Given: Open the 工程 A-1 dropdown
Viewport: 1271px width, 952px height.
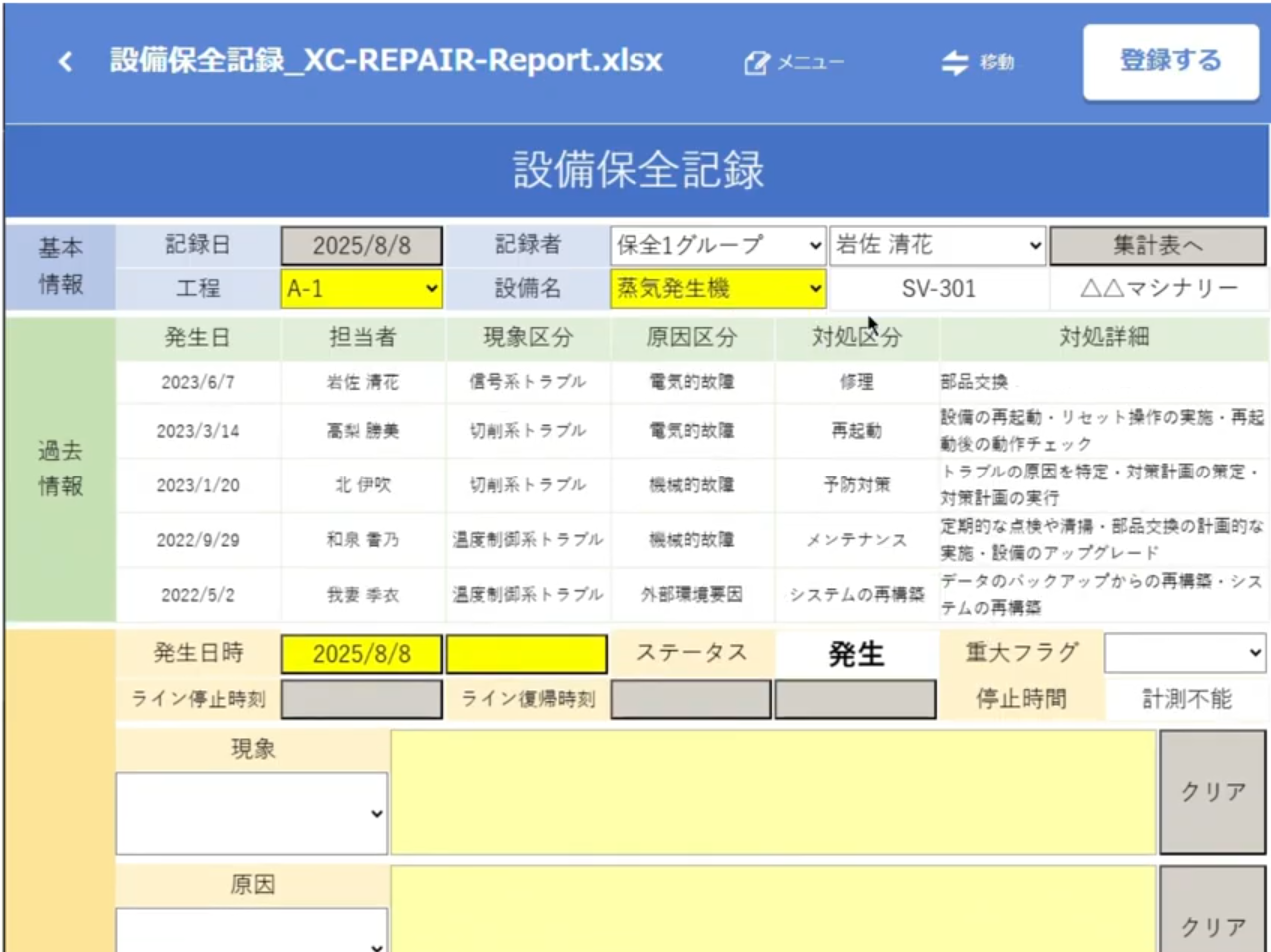Looking at the screenshot, I should pyautogui.click(x=361, y=289).
